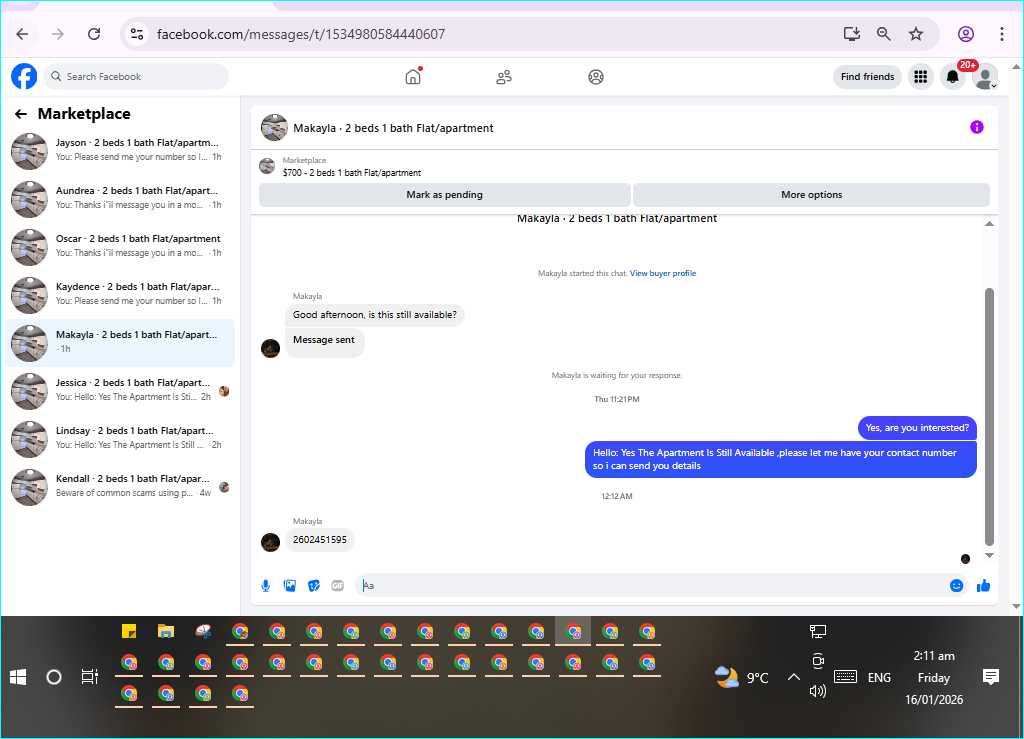Viewport: 1024px width, 739px height.
Task: Open the Windows action center notification icon
Action: (x=991, y=677)
